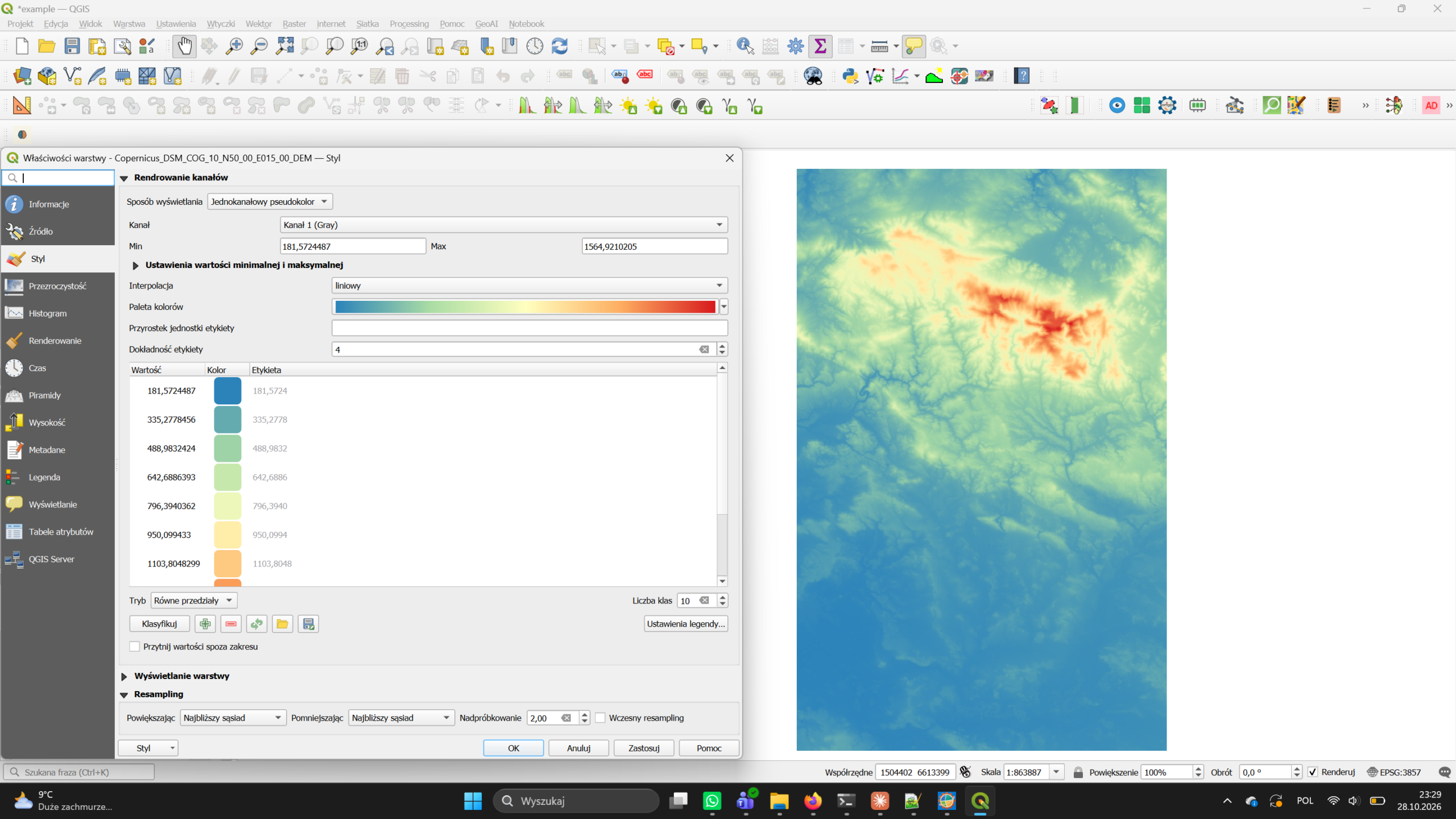Open WhatsApp from the Windows taskbar
The width and height of the screenshot is (1456, 819).
click(712, 801)
